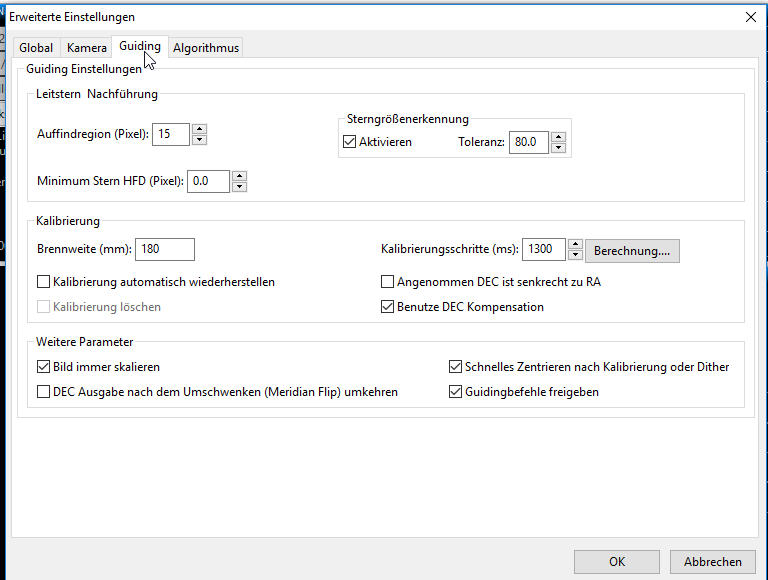Image resolution: width=768 pixels, height=580 pixels.
Task: Enable DEC Ausgabe nach Meridian Flip umkehren
Action: coord(43,392)
